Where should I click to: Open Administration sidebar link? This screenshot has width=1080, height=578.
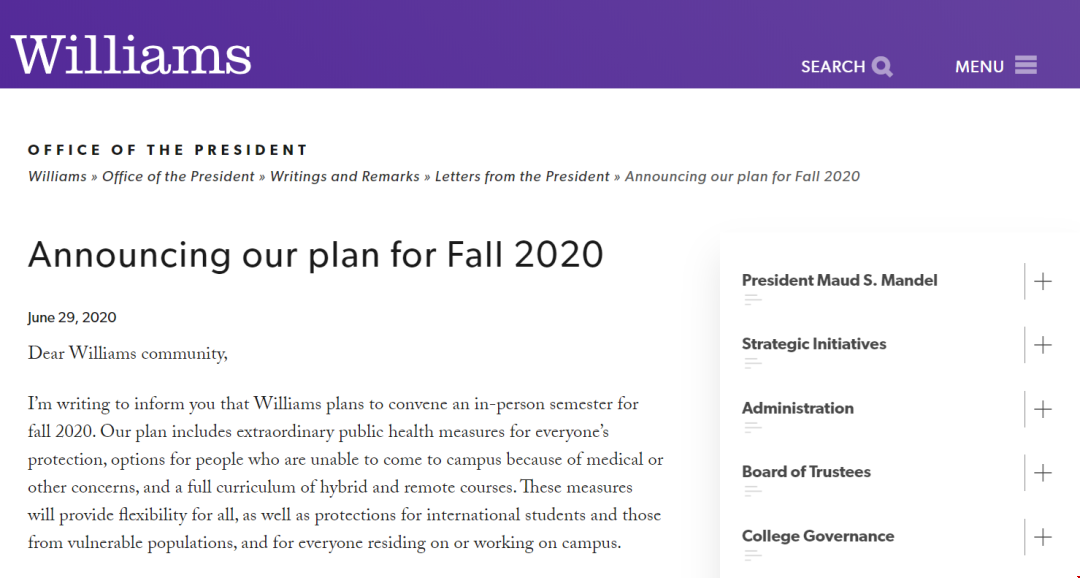[798, 408]
